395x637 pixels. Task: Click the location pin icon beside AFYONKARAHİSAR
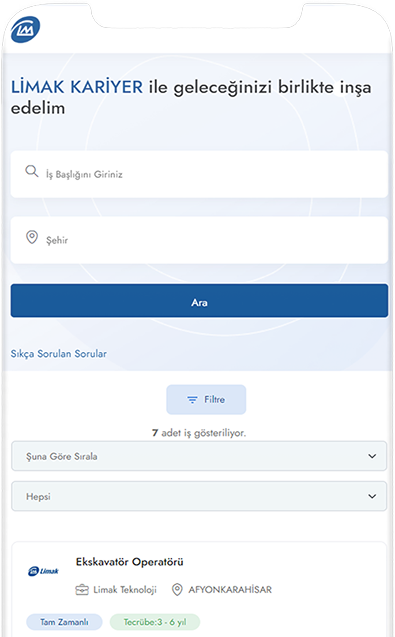pos(177,589)
